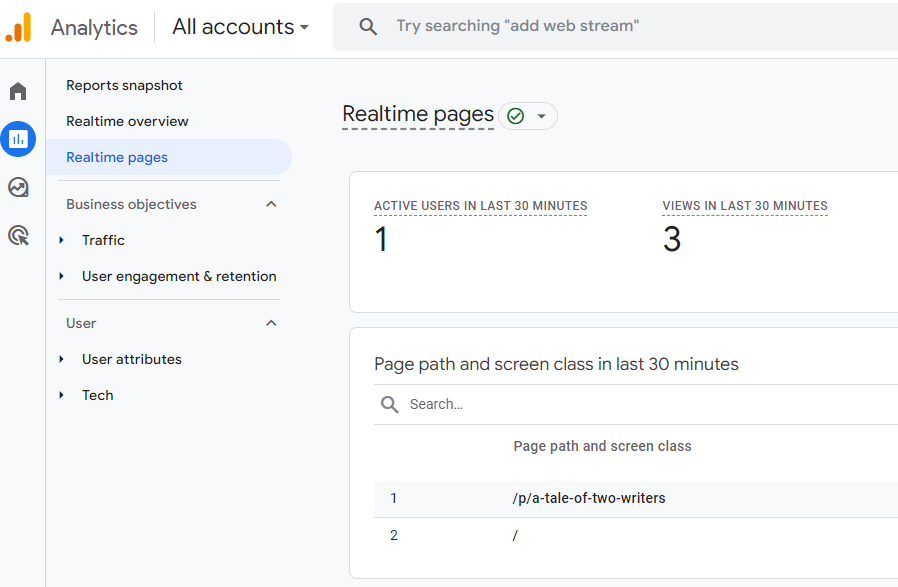898x587 pixels.
Task: Select Reports snapshot in the navigation
Action: [124, 85]
